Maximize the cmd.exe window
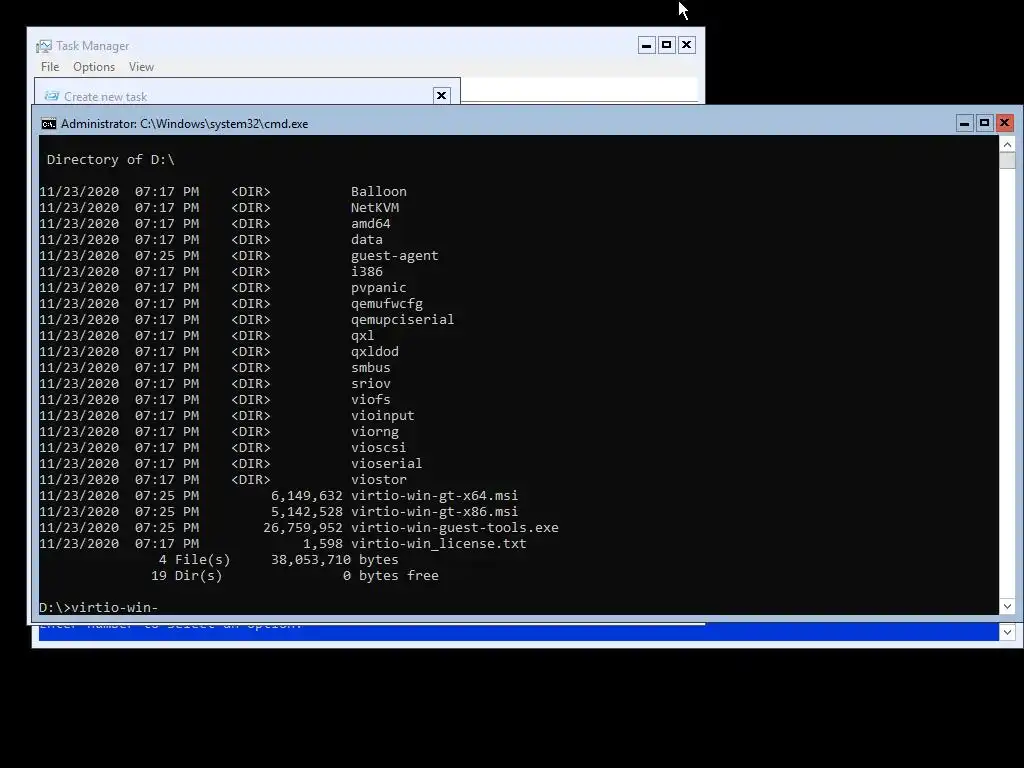Image resolution: width=1024 pixels, height=768 pixels. pos(984,123)
